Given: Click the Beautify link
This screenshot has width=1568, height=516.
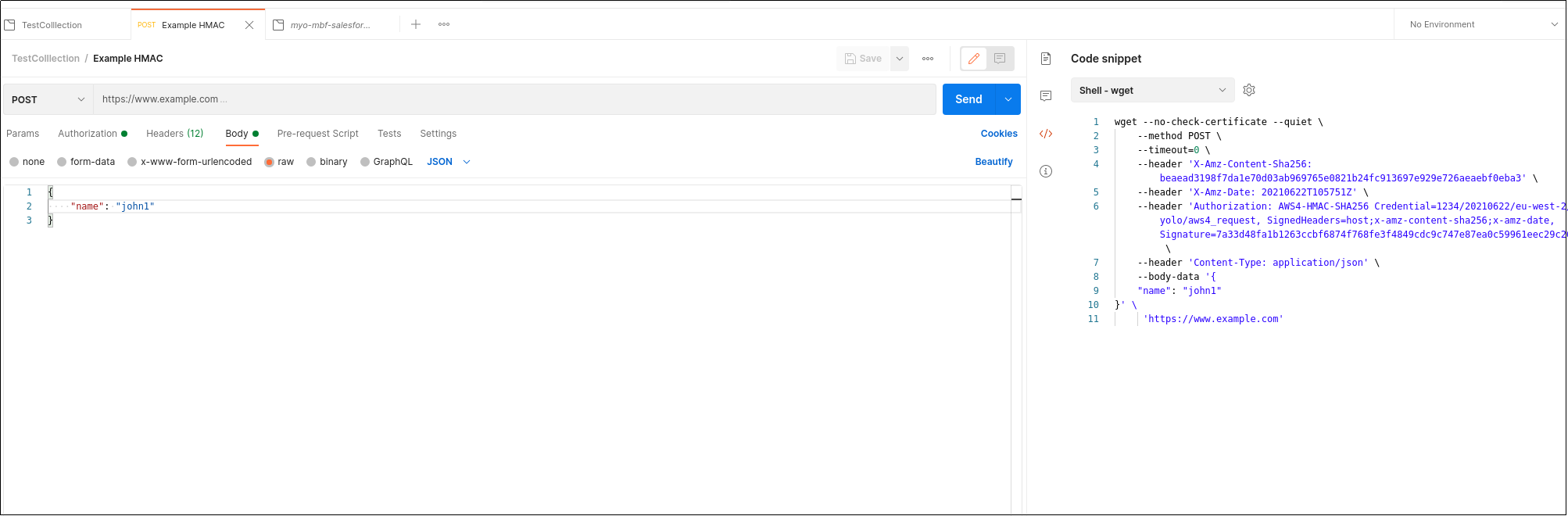Looking at the screenshot, I should pos(993,162).
